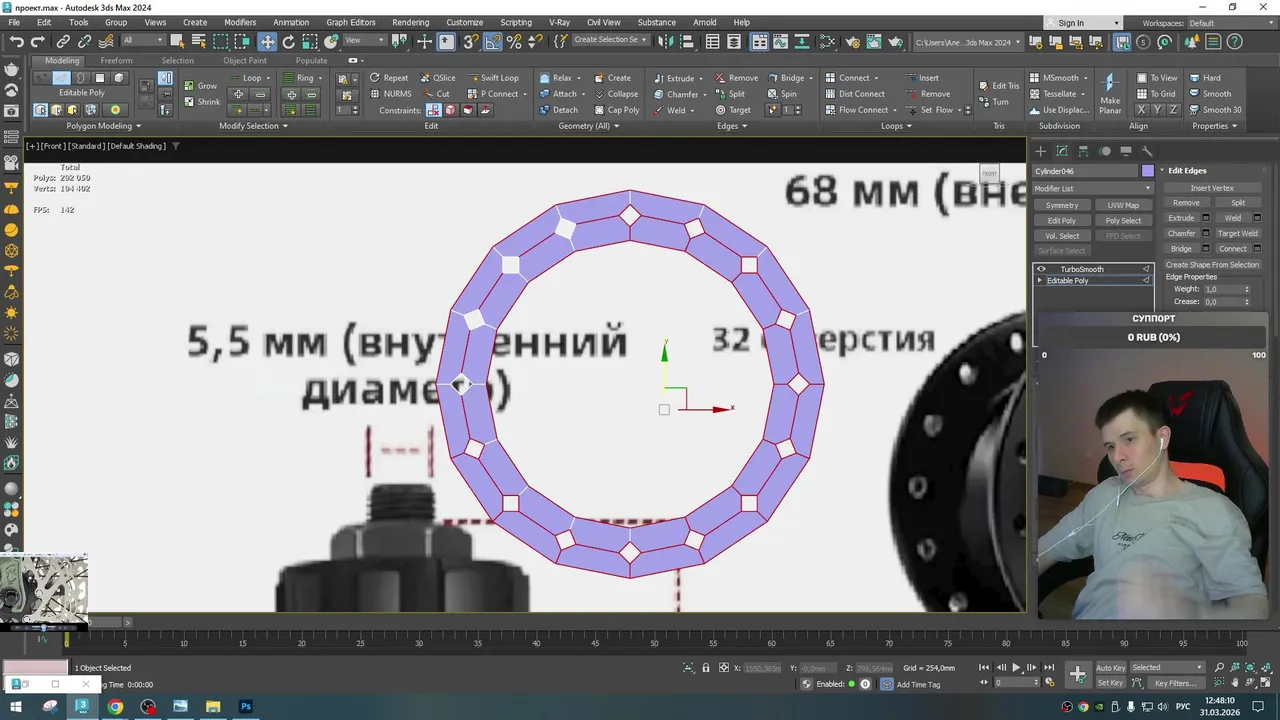Activate the Select and Rotate tool
The width and height of the screenshot is (1280, 720).
tap(289, 41)
